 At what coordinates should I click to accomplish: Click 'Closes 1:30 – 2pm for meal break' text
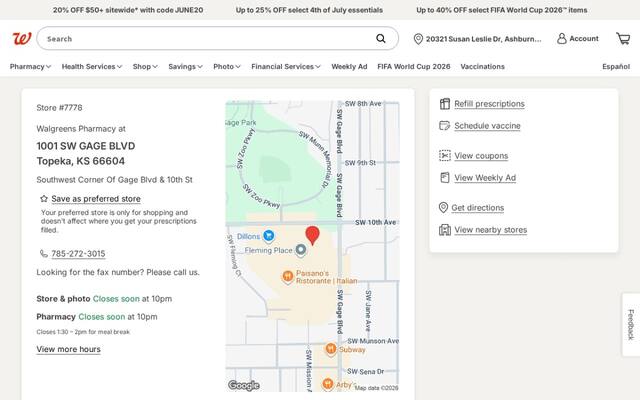tap(83, 332)
